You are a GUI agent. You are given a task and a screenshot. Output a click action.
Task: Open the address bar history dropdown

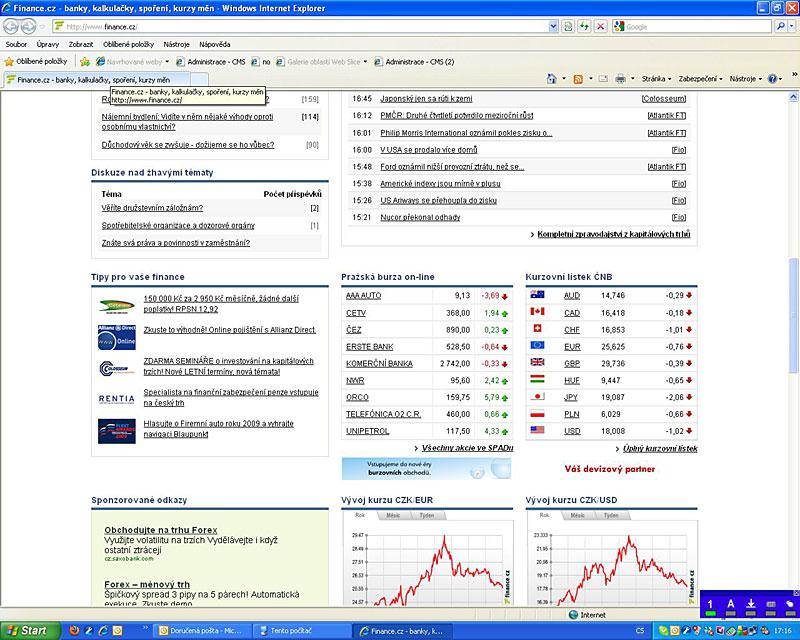coord(554,27)
